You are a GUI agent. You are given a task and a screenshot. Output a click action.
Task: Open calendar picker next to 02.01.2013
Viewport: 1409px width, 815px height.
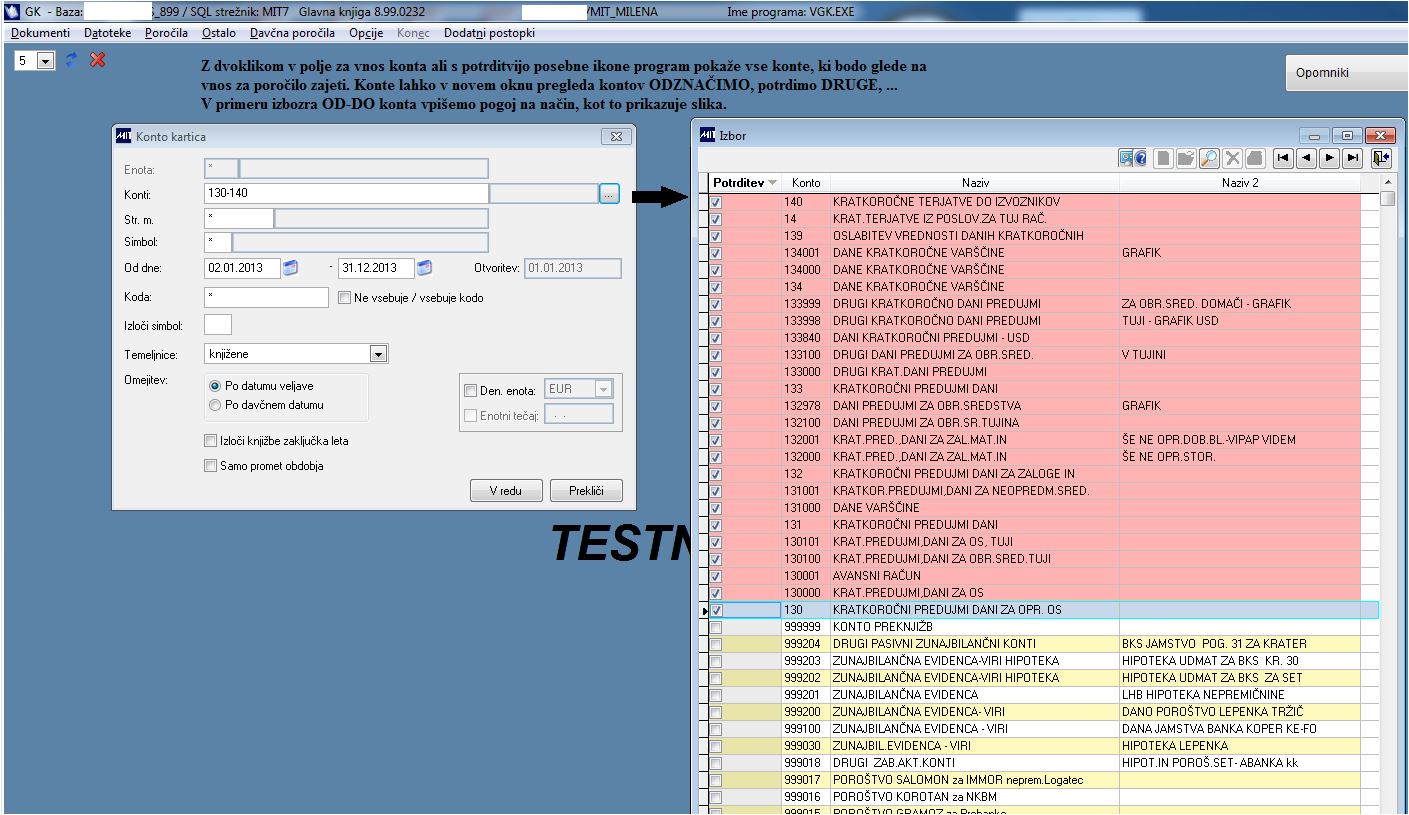[x=290, y=268]
